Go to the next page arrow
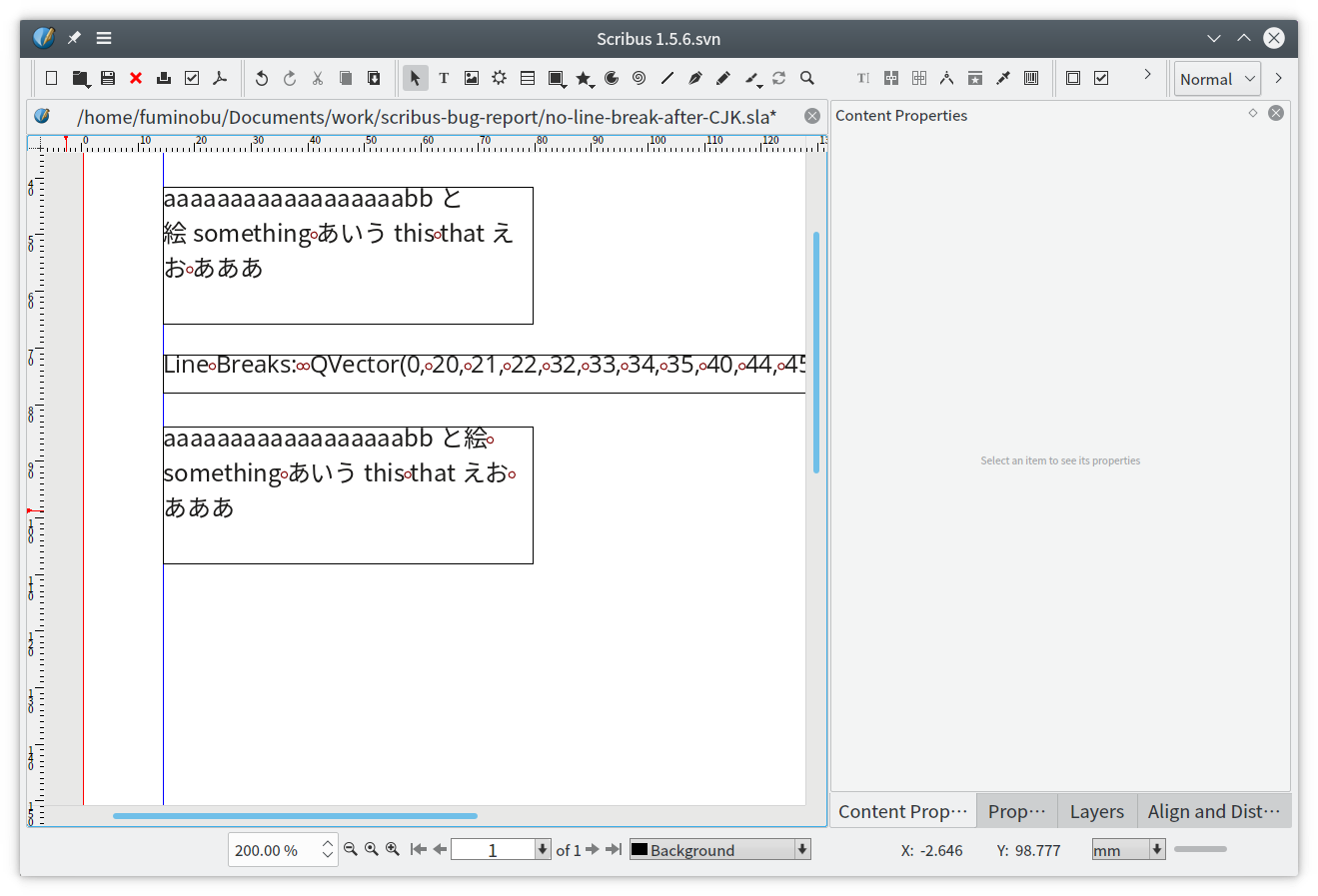 pyautogui.click(x=593, y=849)
